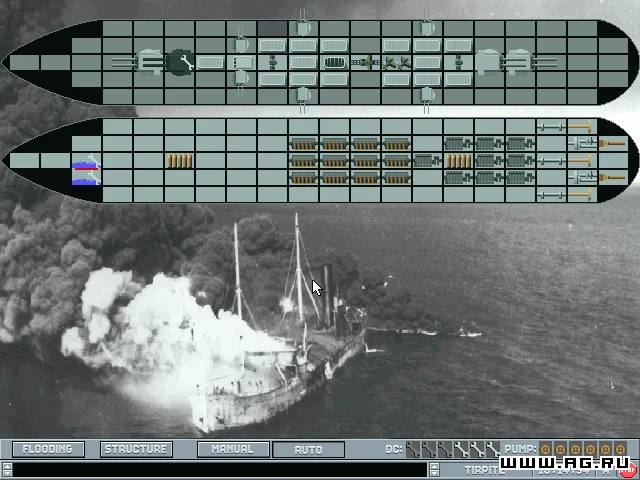Select the aftmost main gun turret

point(518,62)
